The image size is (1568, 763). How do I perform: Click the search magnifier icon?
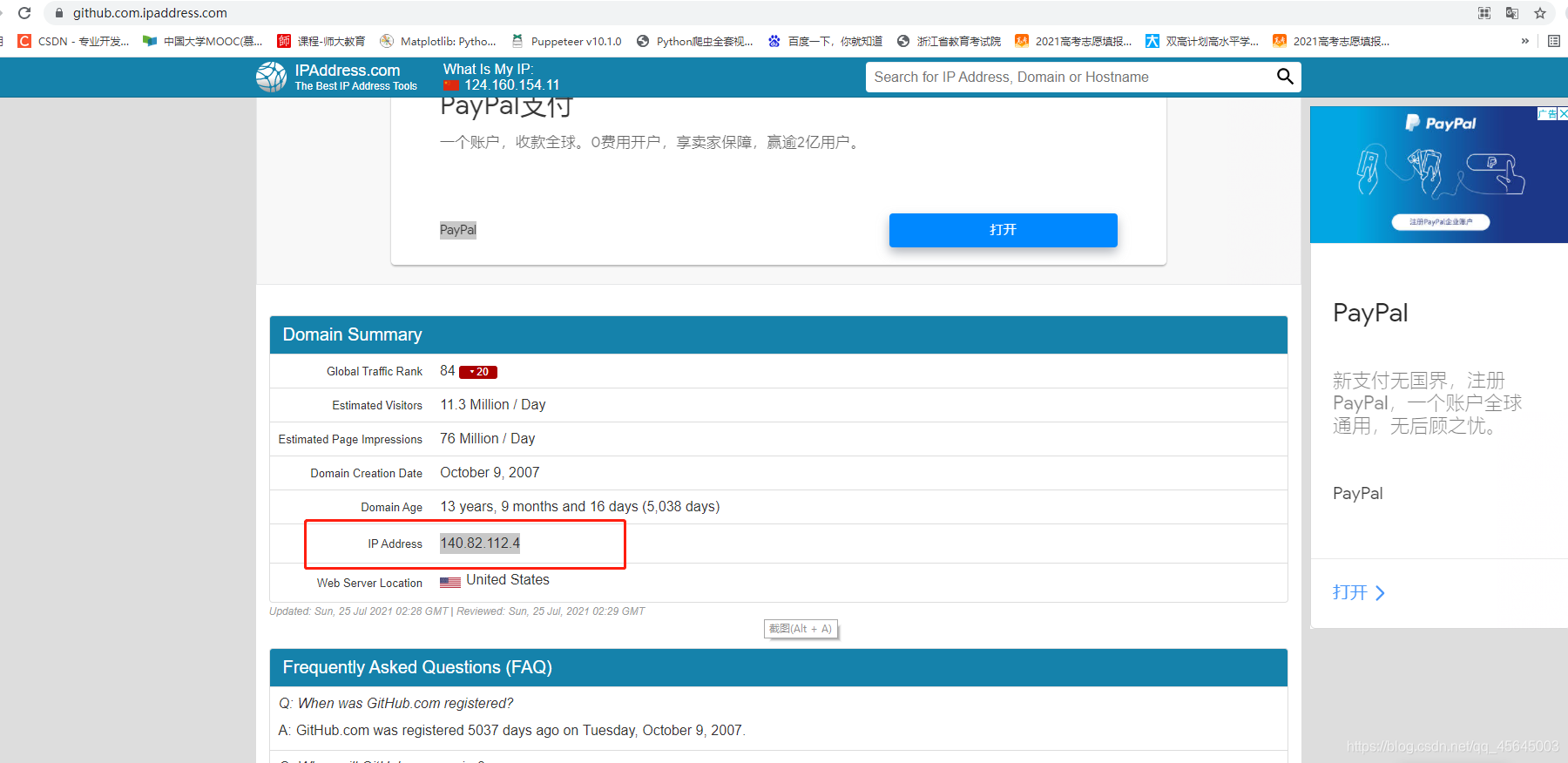click(1285, 77)
